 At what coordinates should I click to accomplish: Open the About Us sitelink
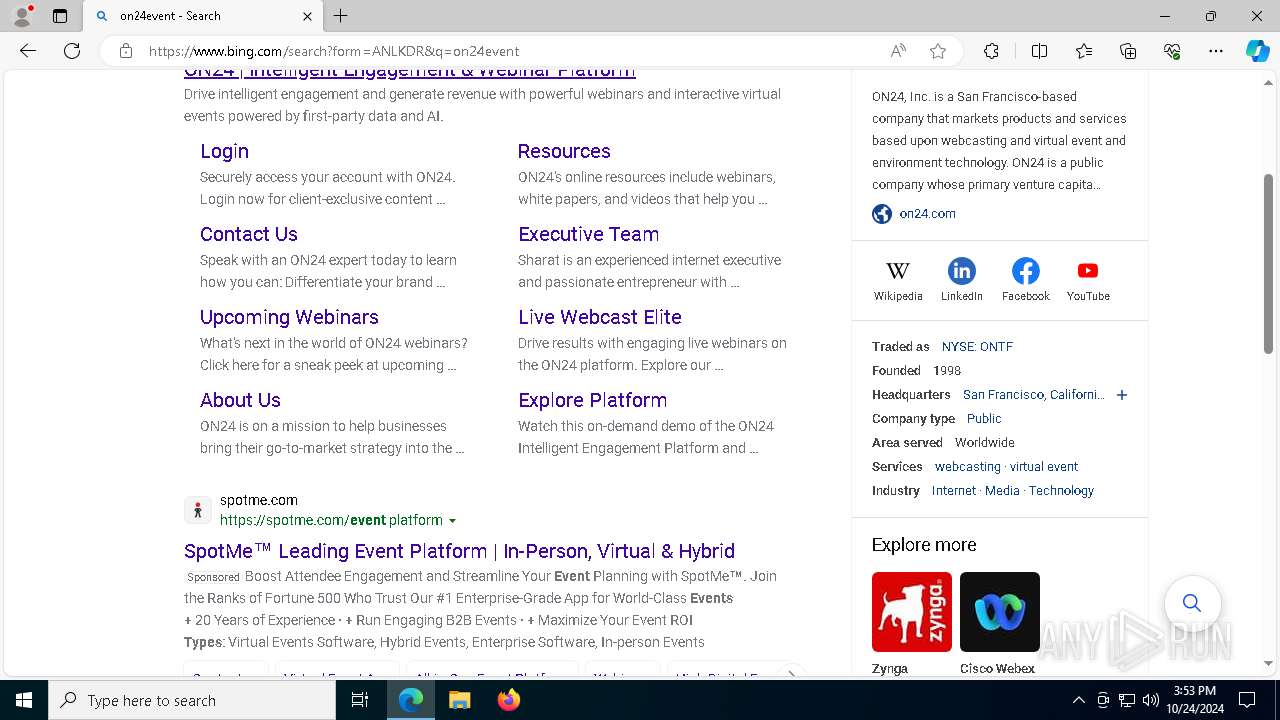(x=240, y=400)
